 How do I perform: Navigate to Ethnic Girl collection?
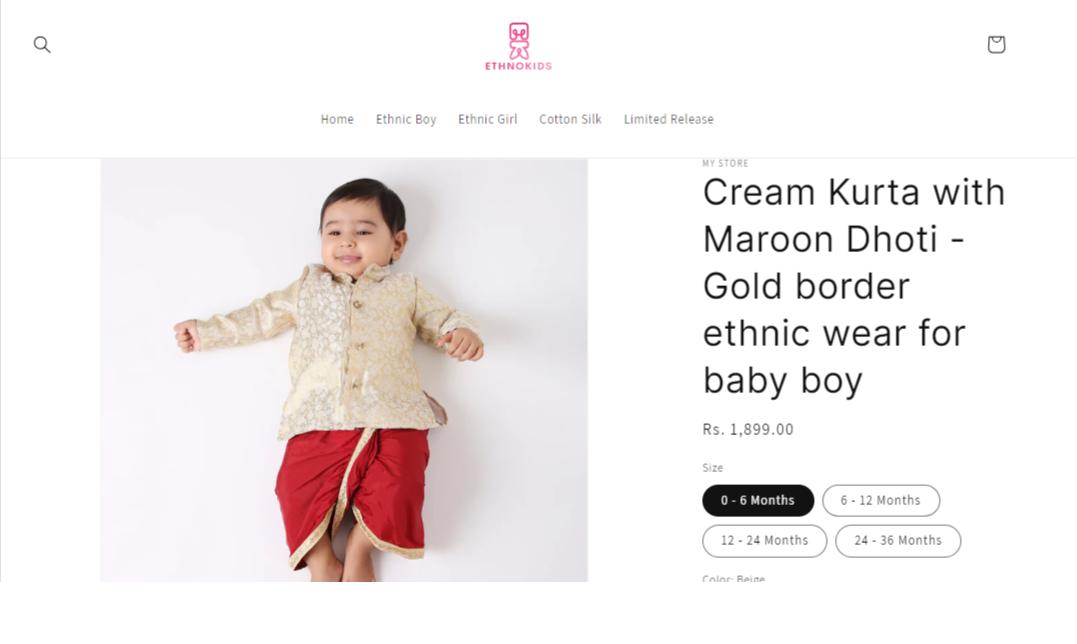coord(488,119)
